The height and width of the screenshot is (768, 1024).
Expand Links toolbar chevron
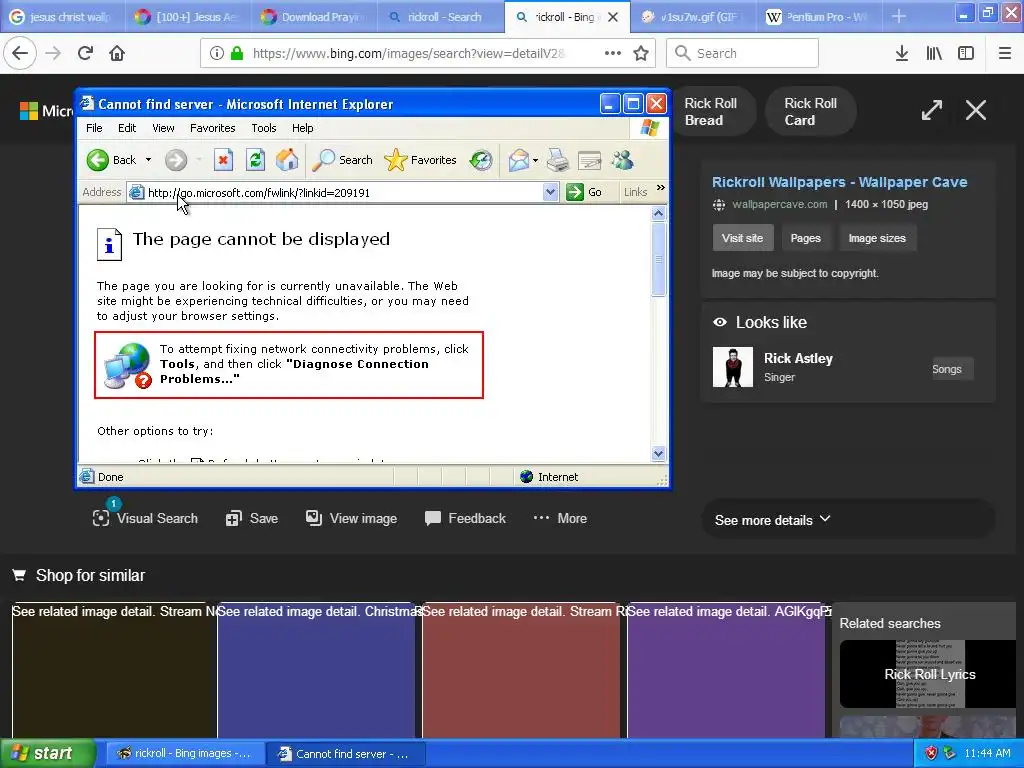pyautogui.click(x=661, y=188)
